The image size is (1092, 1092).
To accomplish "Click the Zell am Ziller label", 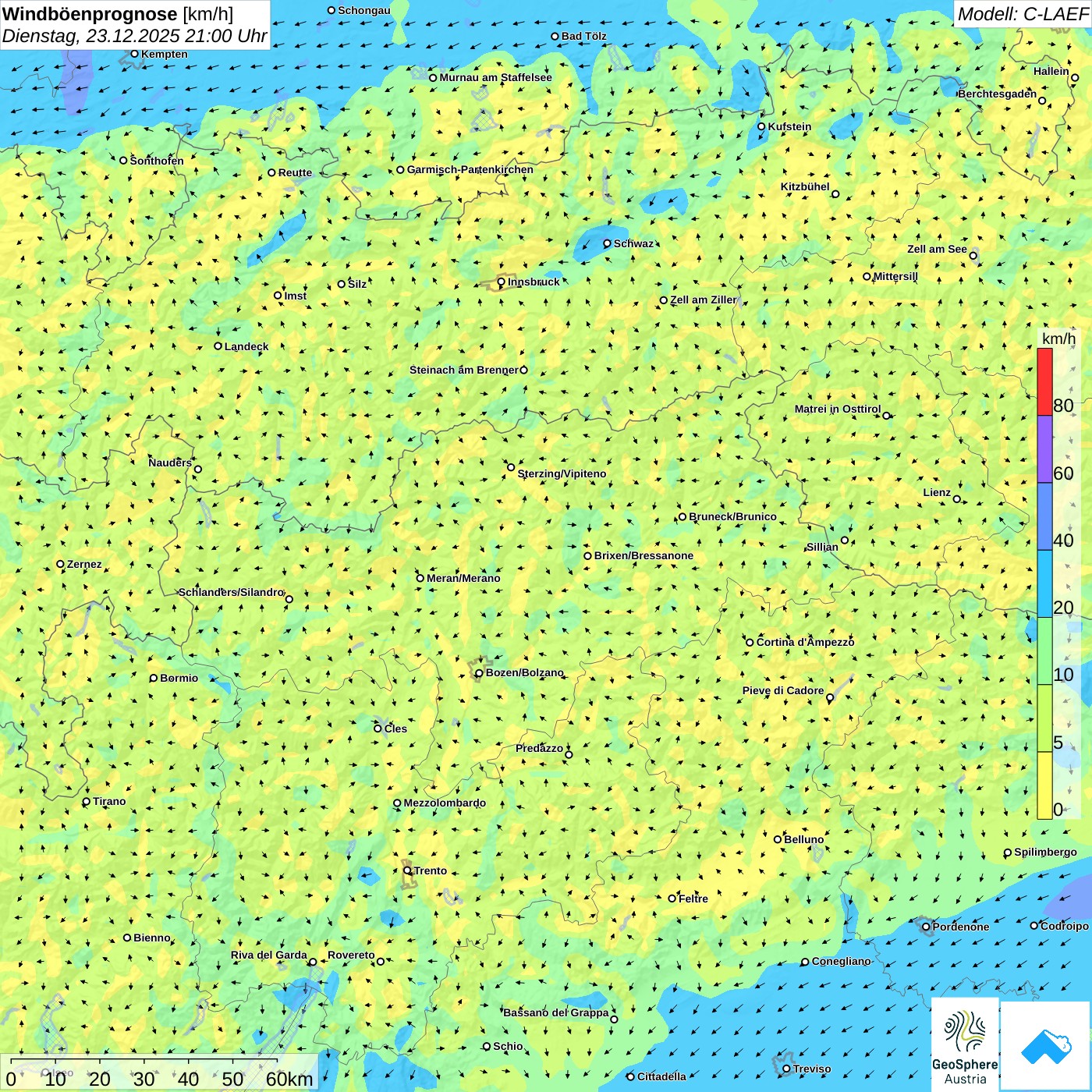I will click(x=703, y=300).
